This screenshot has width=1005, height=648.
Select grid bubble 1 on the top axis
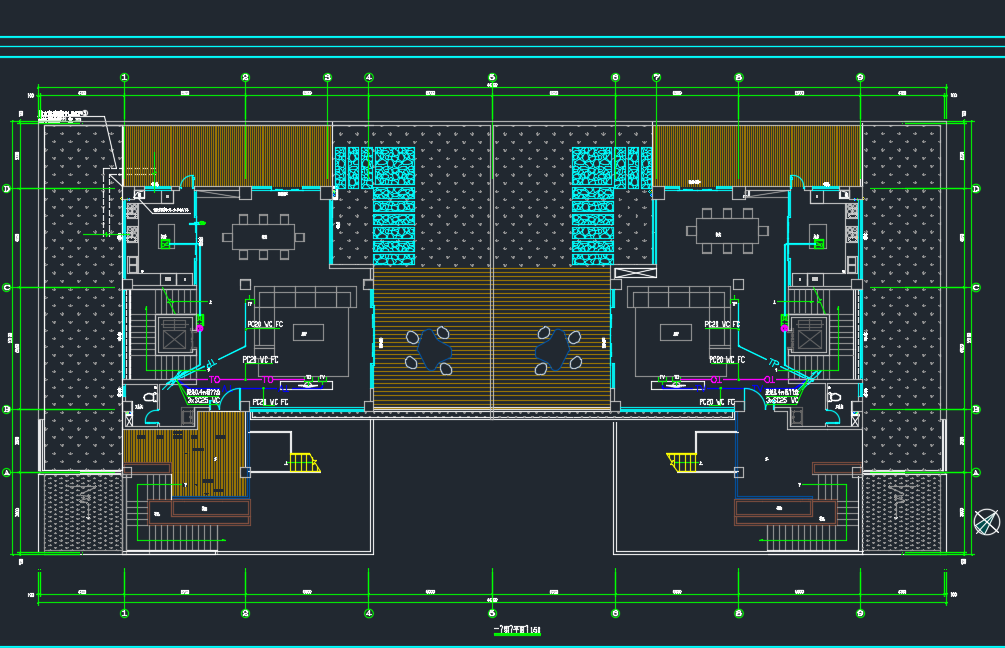tap(124, 78)
